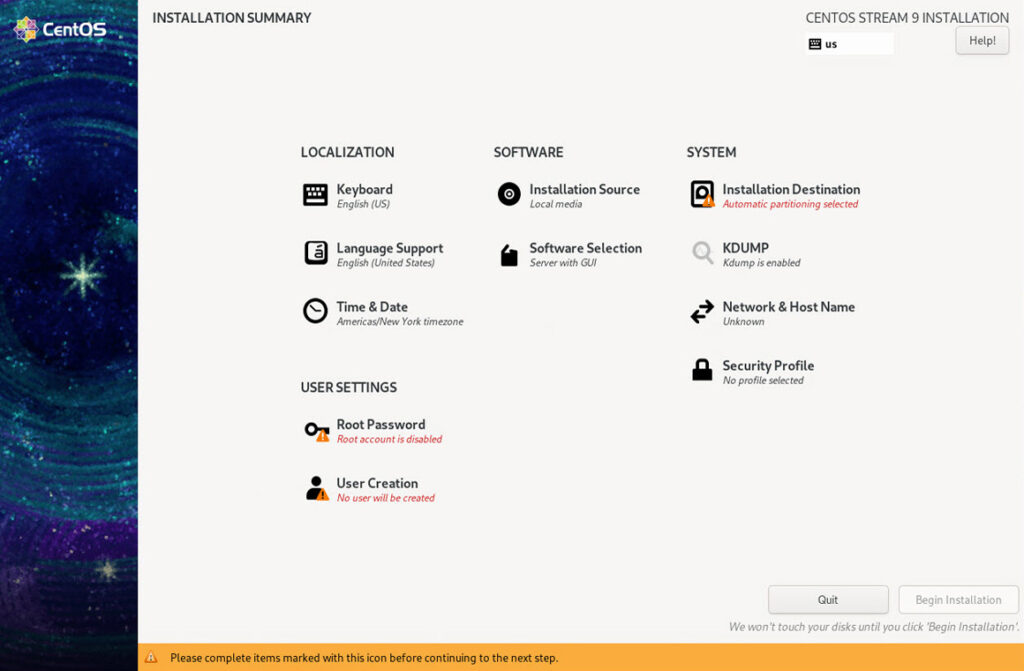The width and height of the screenshot is (1024, 671).
Task: Open the 'Automatic partitioning selected' warning text
Action: 790,205
